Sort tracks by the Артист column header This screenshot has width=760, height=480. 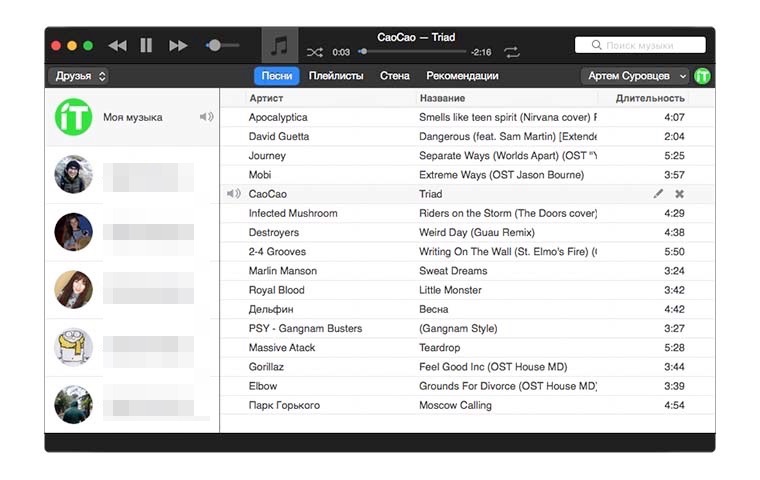[266, 98]
